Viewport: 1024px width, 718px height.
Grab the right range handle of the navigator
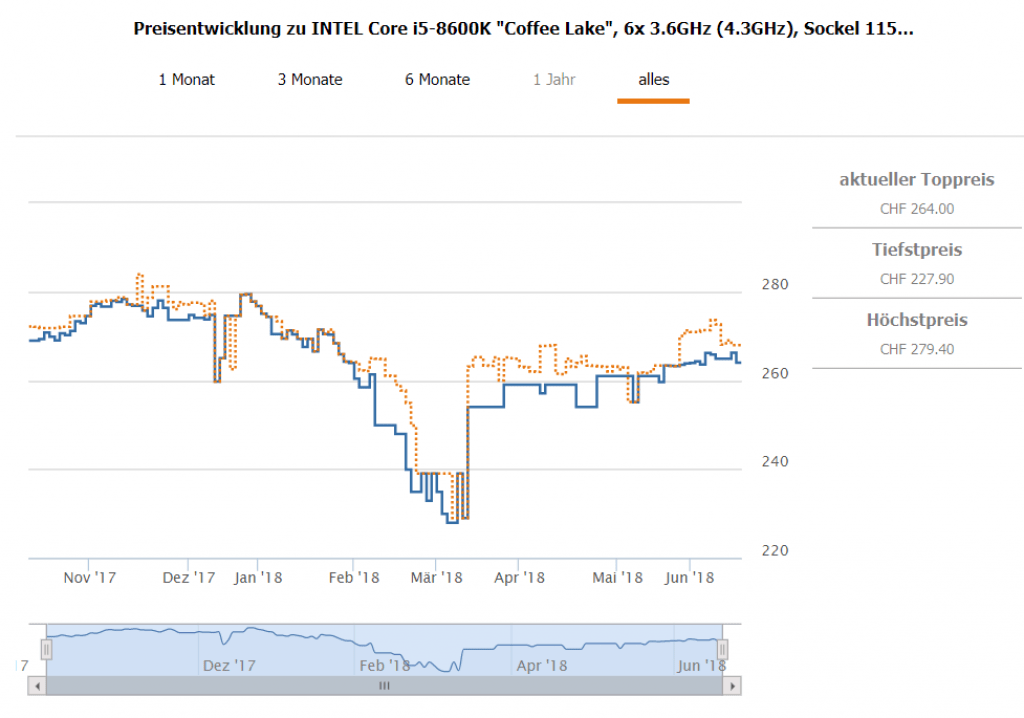point(722,650)
